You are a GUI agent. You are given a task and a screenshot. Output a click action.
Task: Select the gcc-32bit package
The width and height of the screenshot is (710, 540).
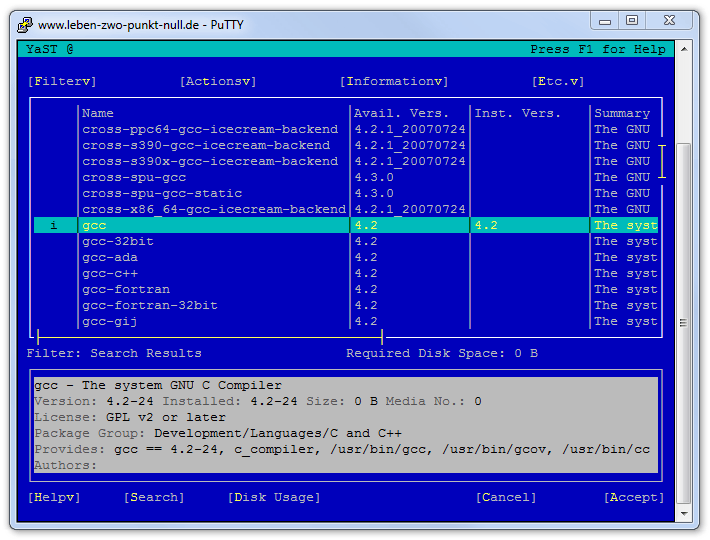(346, 241)
